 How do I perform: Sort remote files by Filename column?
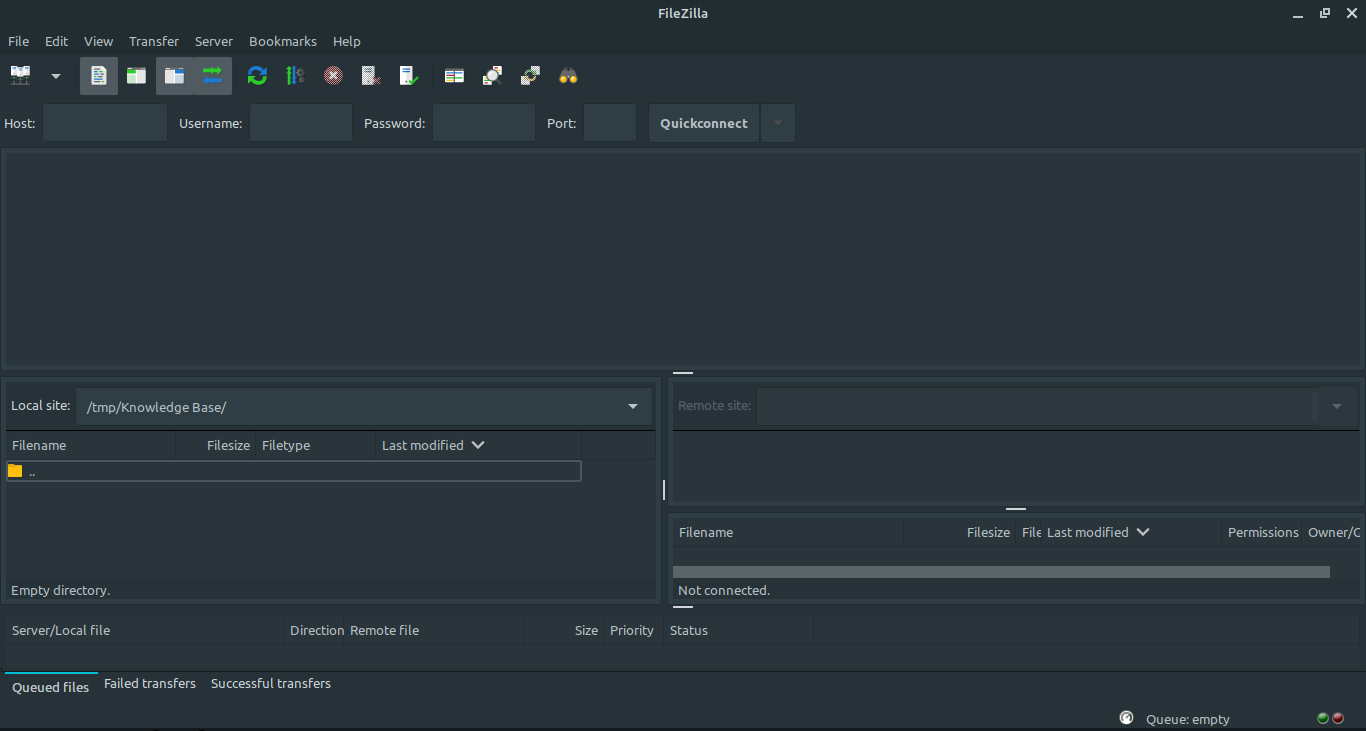click(788, 532)
